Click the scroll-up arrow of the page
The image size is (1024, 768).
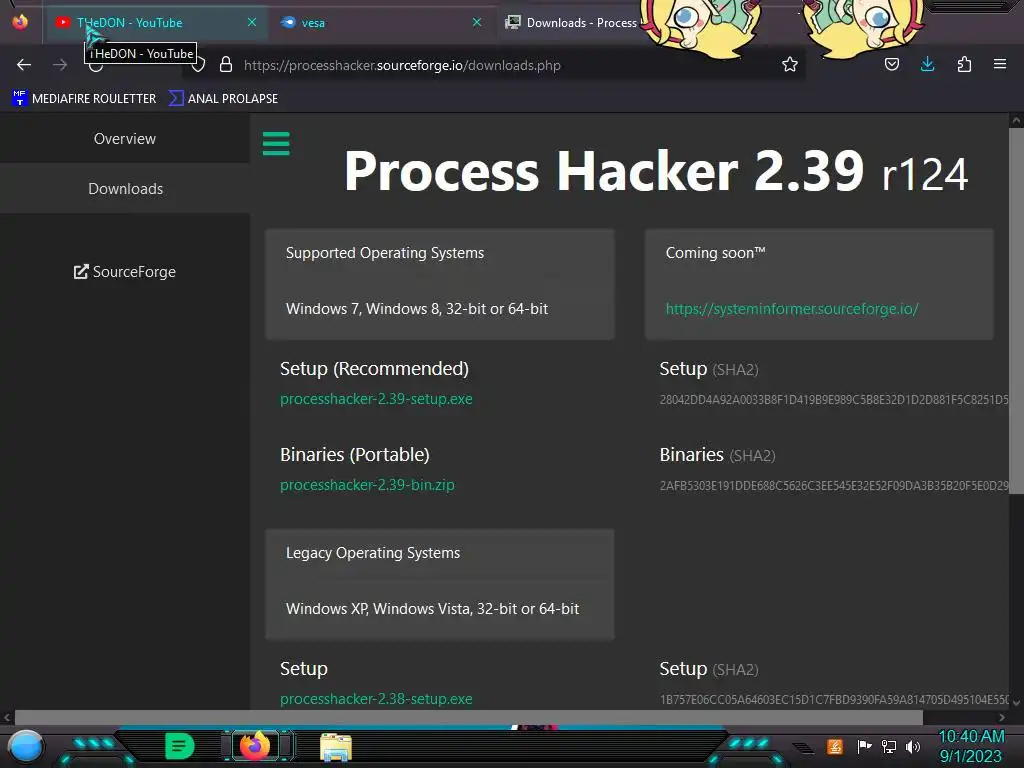pyautogui.click(x=1016, y=120)
